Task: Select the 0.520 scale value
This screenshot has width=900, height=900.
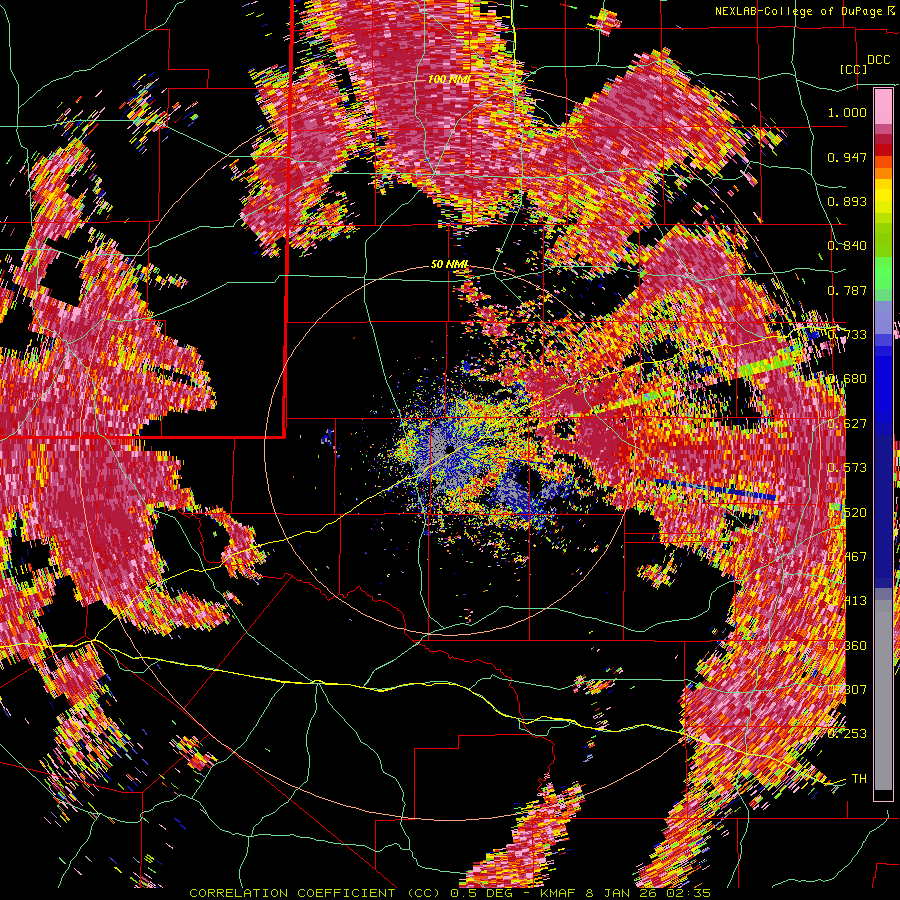Action: (x=847, y=513)
